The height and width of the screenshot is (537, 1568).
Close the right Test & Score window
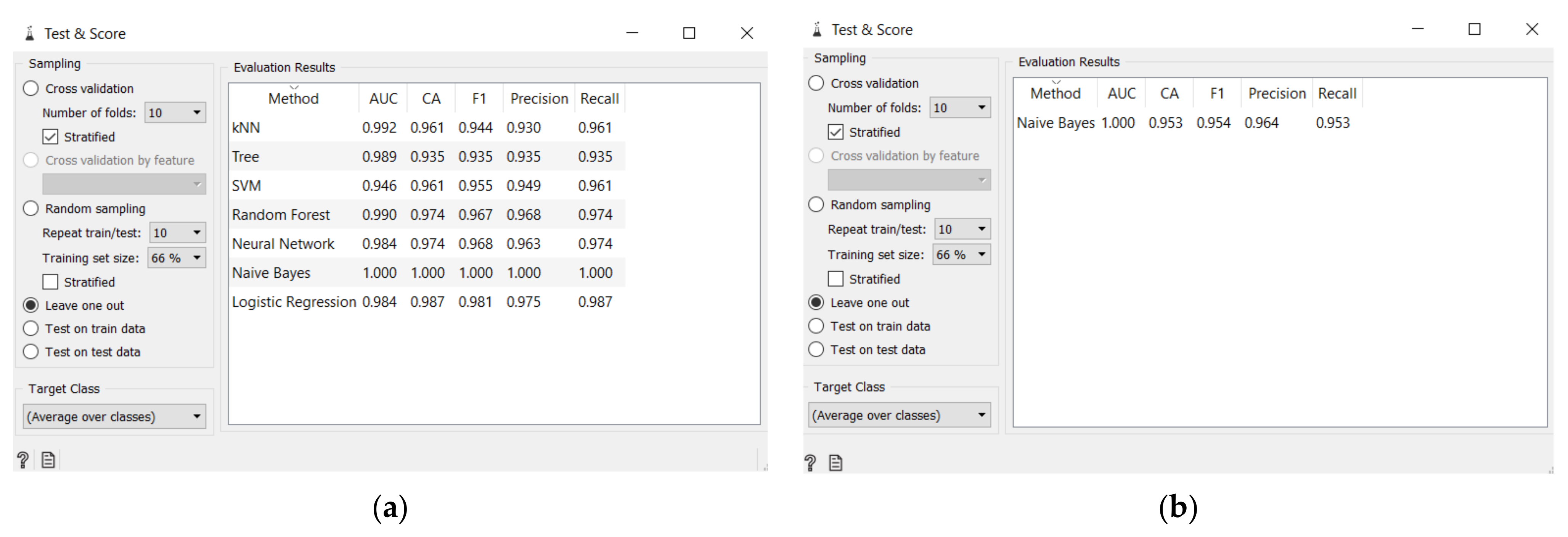coord(1531,29)
